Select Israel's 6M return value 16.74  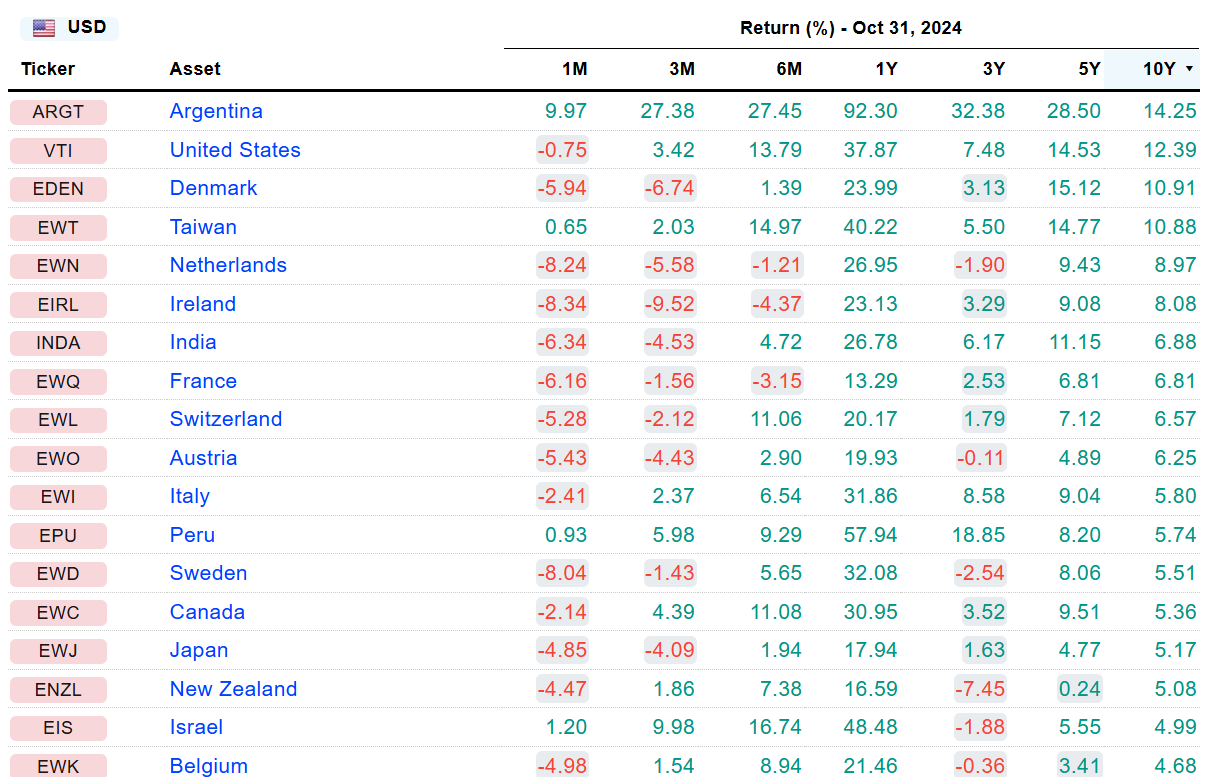coord(775,727)
